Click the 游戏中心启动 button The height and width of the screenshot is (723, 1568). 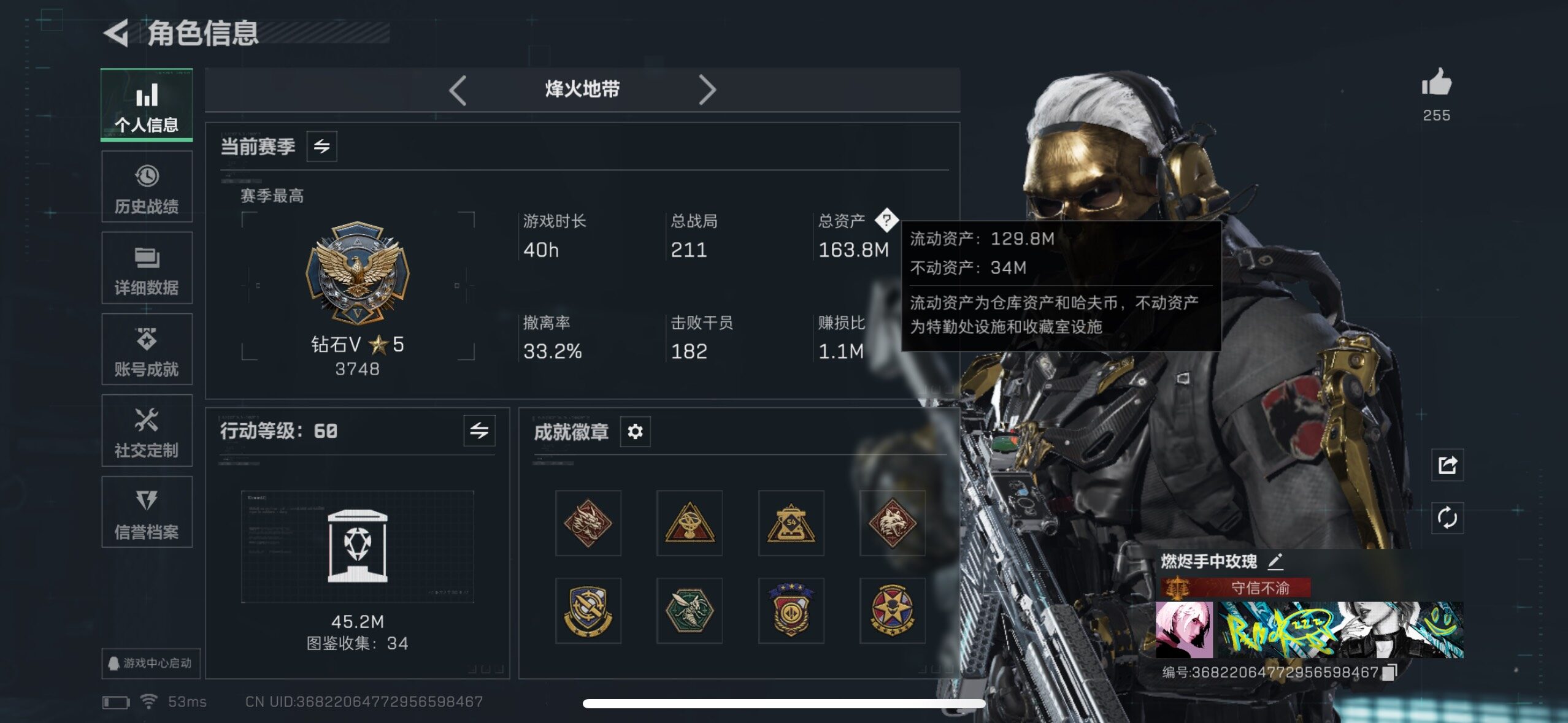click(x=151, y=663)
